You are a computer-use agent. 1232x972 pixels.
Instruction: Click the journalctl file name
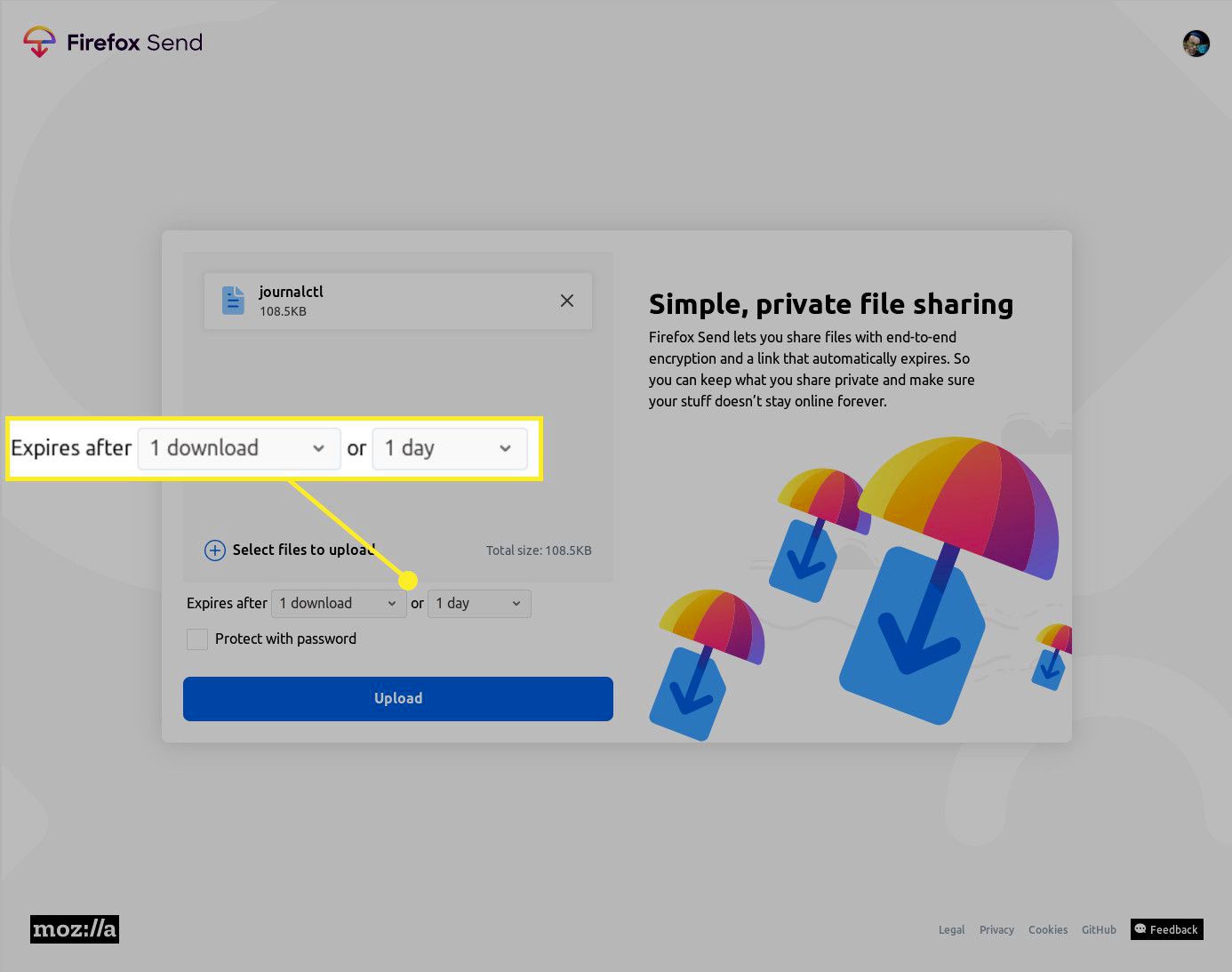292,292
